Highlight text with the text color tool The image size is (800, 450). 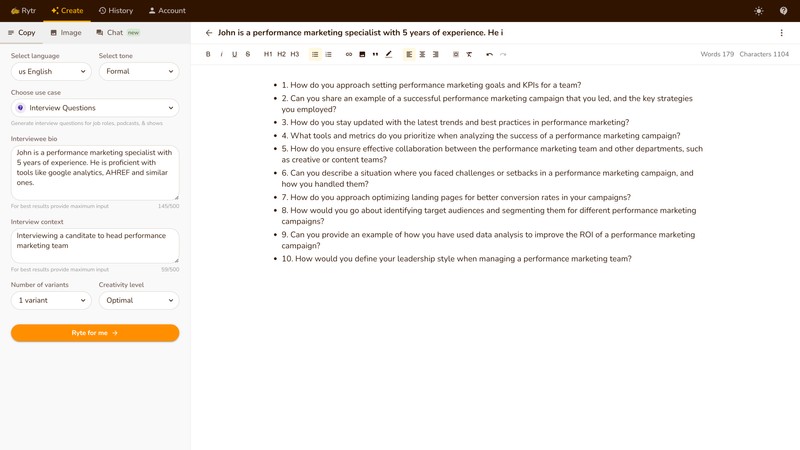click(389, 54)
